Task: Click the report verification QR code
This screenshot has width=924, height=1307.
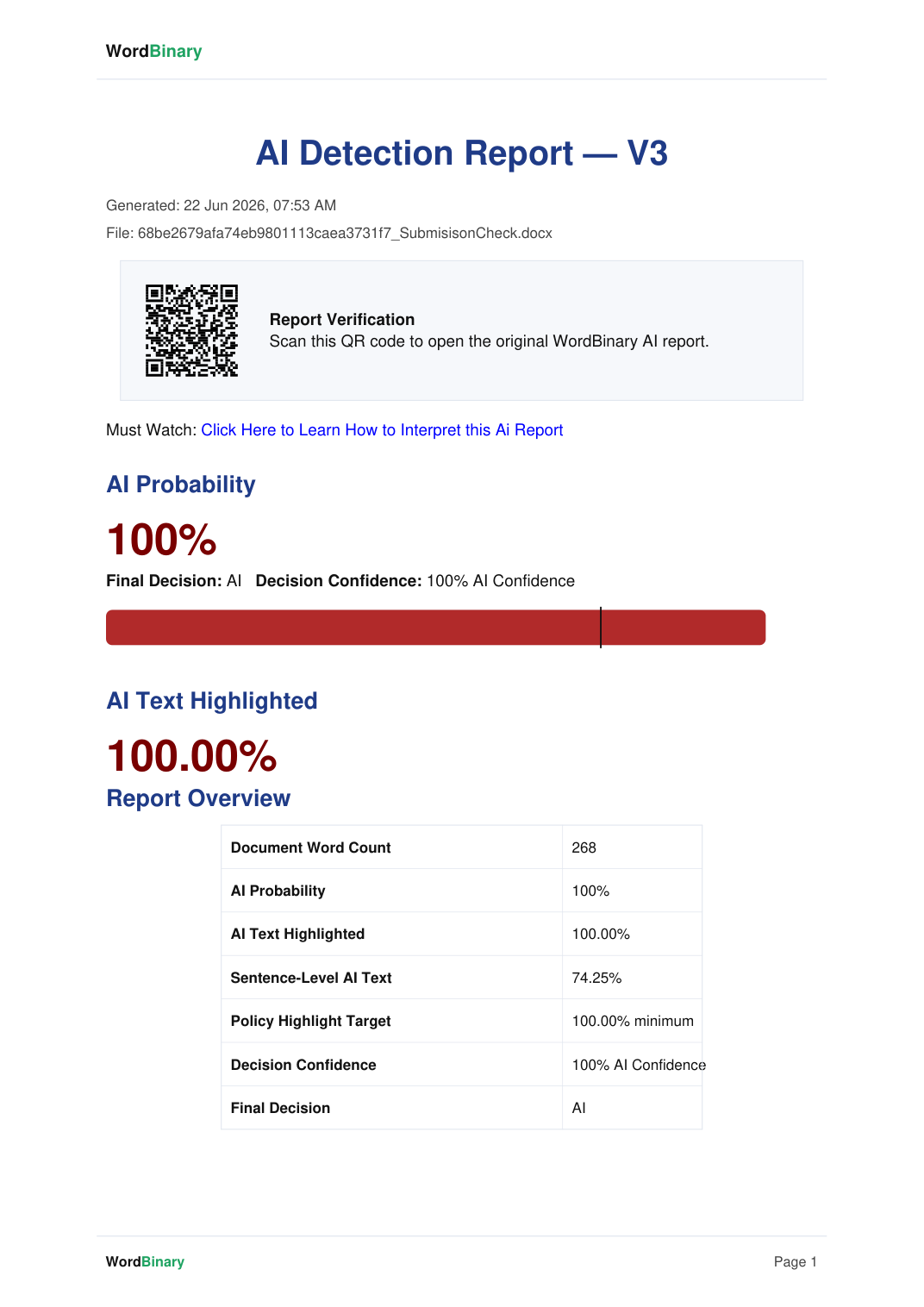Action: (191, 330)
